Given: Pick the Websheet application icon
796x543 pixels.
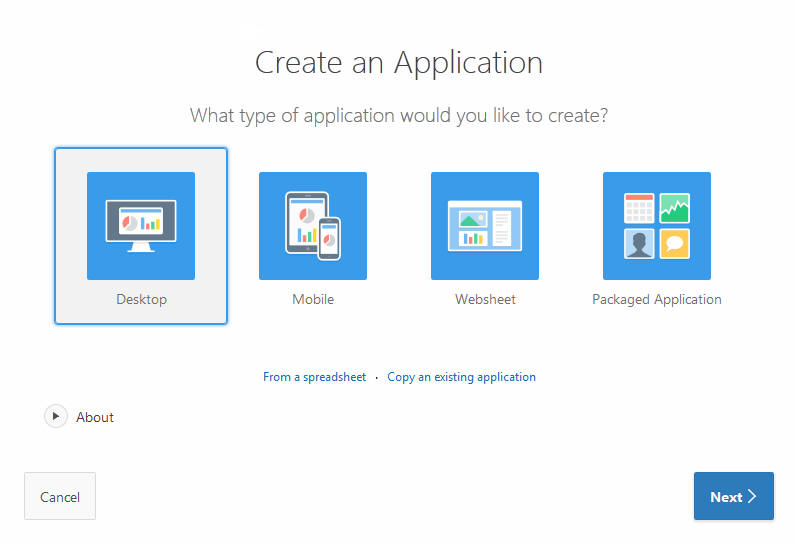Looking at the screenshot, I should click(x=485, y=226).
